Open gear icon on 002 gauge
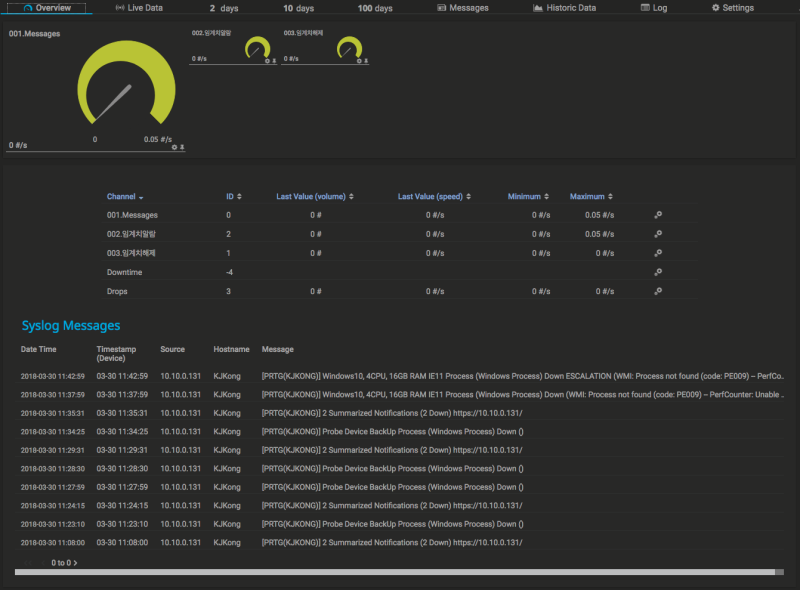 267,61
